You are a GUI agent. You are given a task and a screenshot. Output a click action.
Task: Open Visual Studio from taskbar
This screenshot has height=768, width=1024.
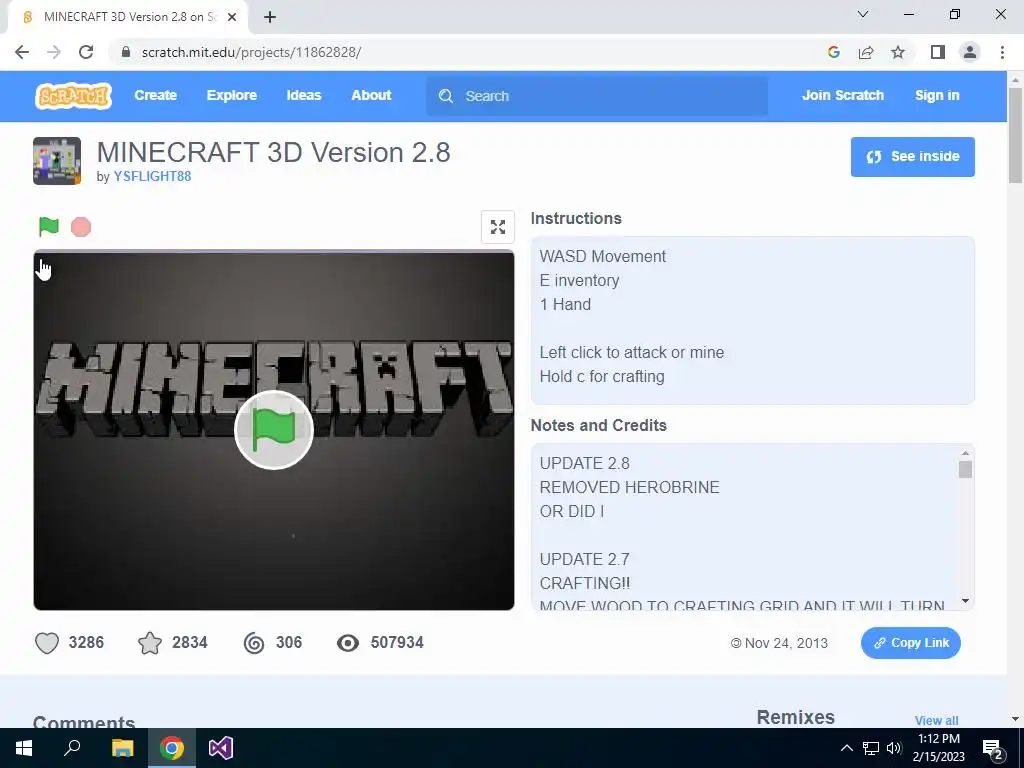(x=221, y=748)
